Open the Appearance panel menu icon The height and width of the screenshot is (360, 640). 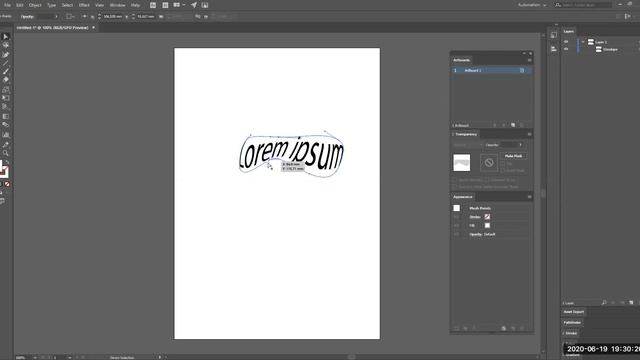click(x=529, y=197)
